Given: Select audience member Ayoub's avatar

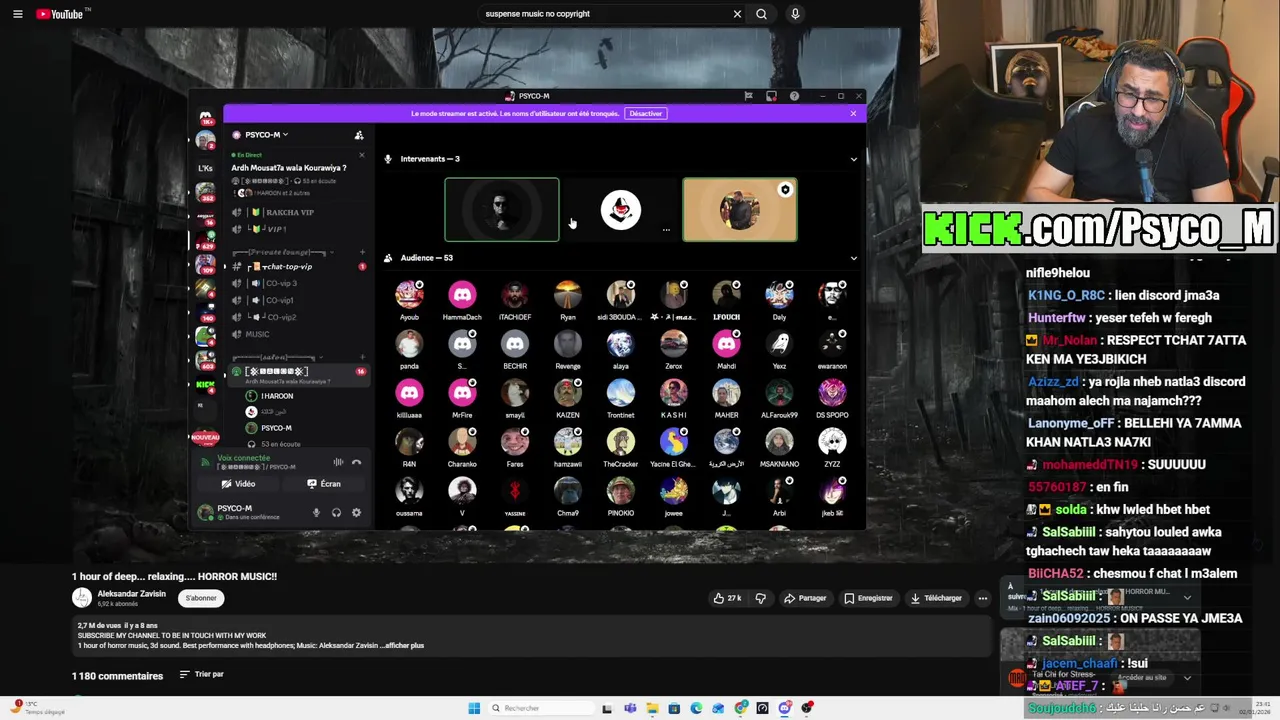Looking at the screenshot, I should coord(409,295).
